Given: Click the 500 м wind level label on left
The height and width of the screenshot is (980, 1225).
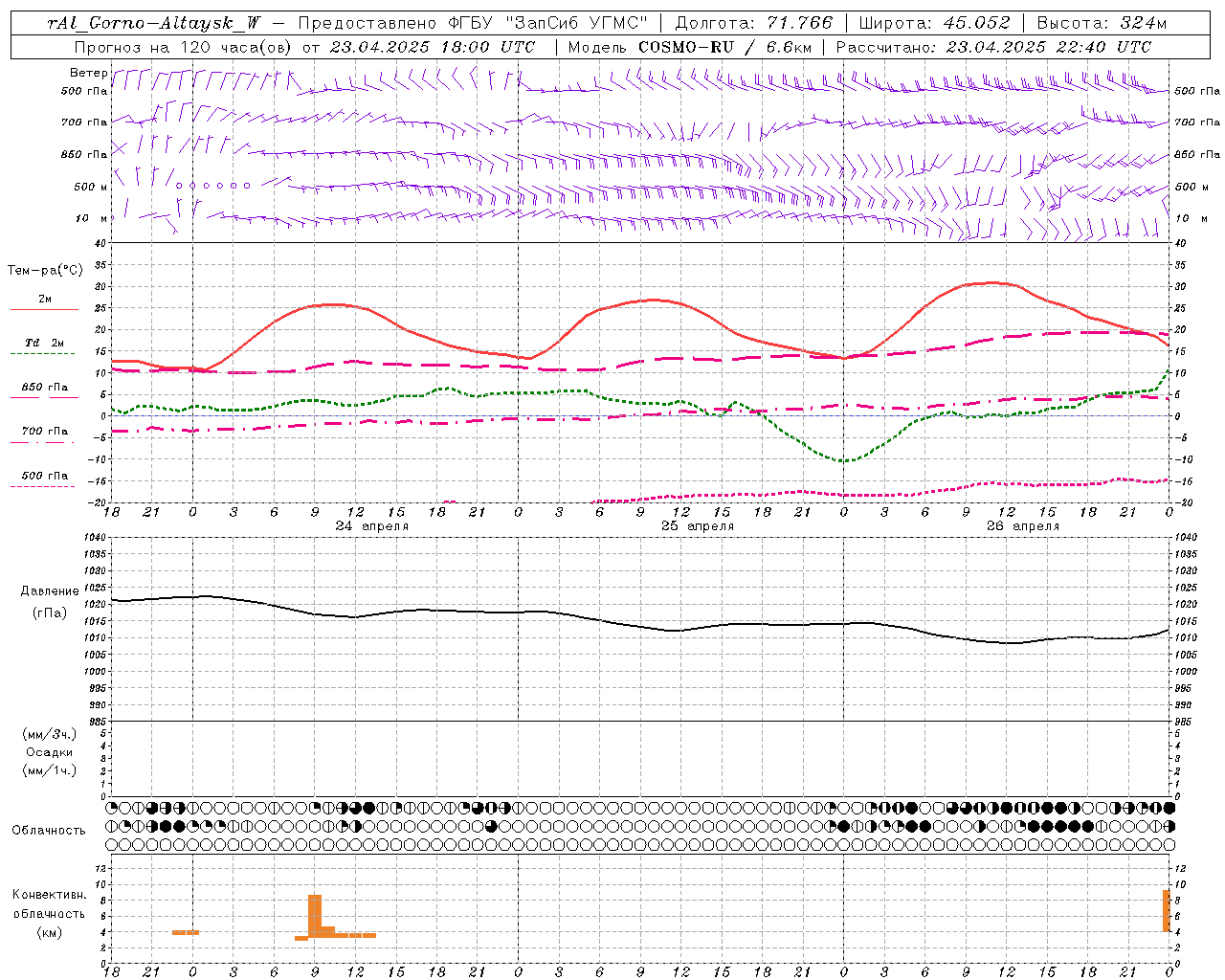Looking at the screenshot, I should click(x=91, y=187).
